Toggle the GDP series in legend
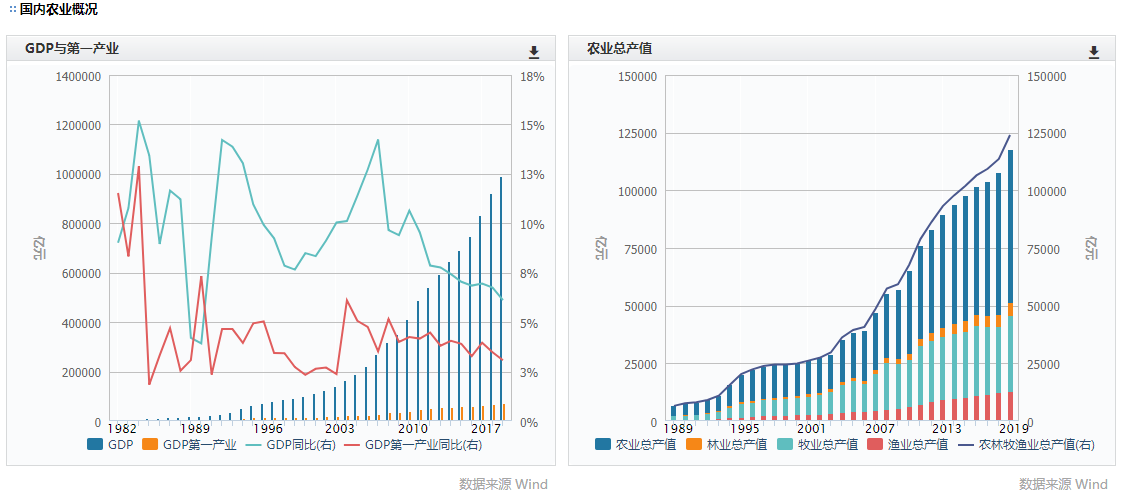 [x=111, y=445]
